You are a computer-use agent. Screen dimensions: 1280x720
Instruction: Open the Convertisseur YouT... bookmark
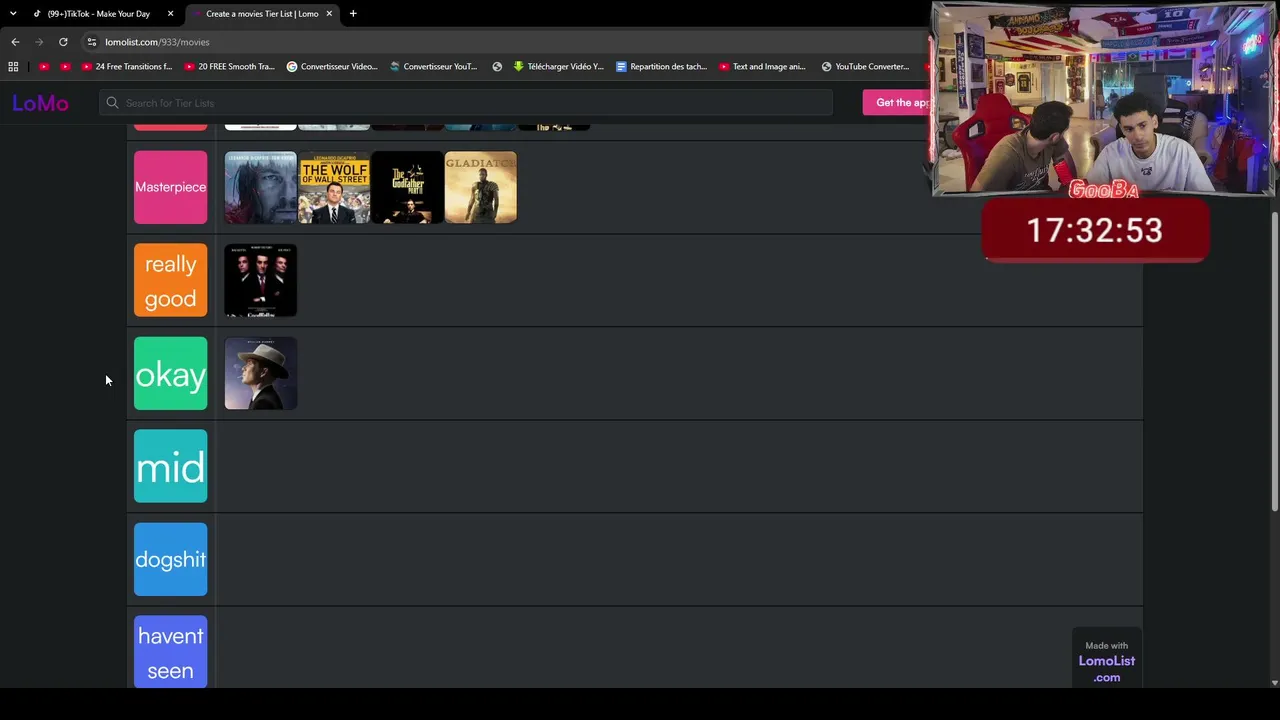tap(433, 67)
